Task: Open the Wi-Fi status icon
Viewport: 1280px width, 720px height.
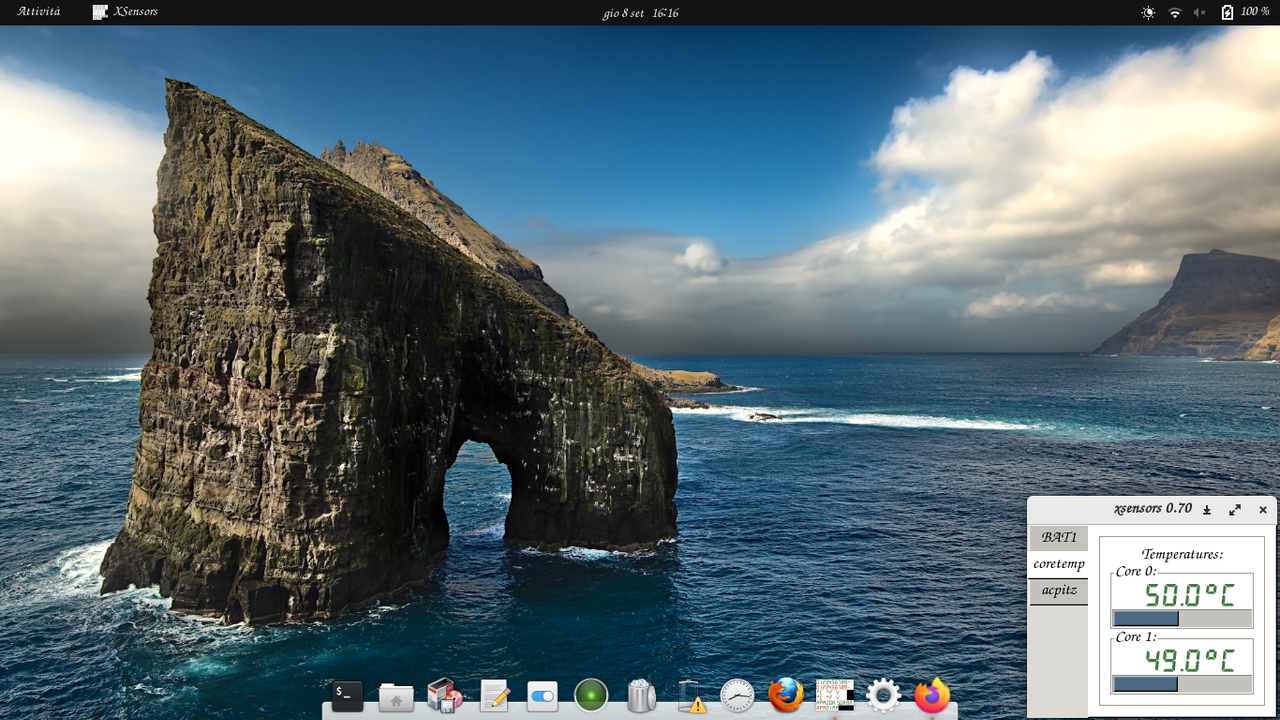Action: (1175, 12)
